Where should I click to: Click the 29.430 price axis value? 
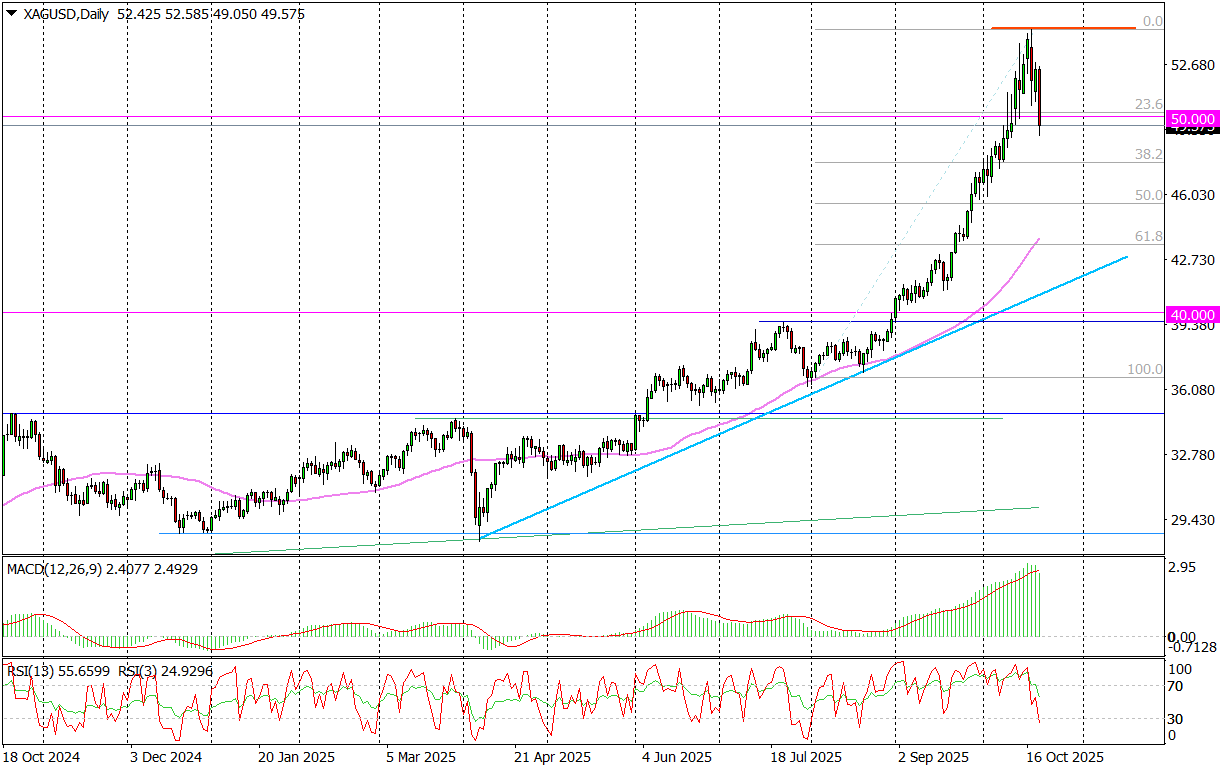pos(1192,521)
